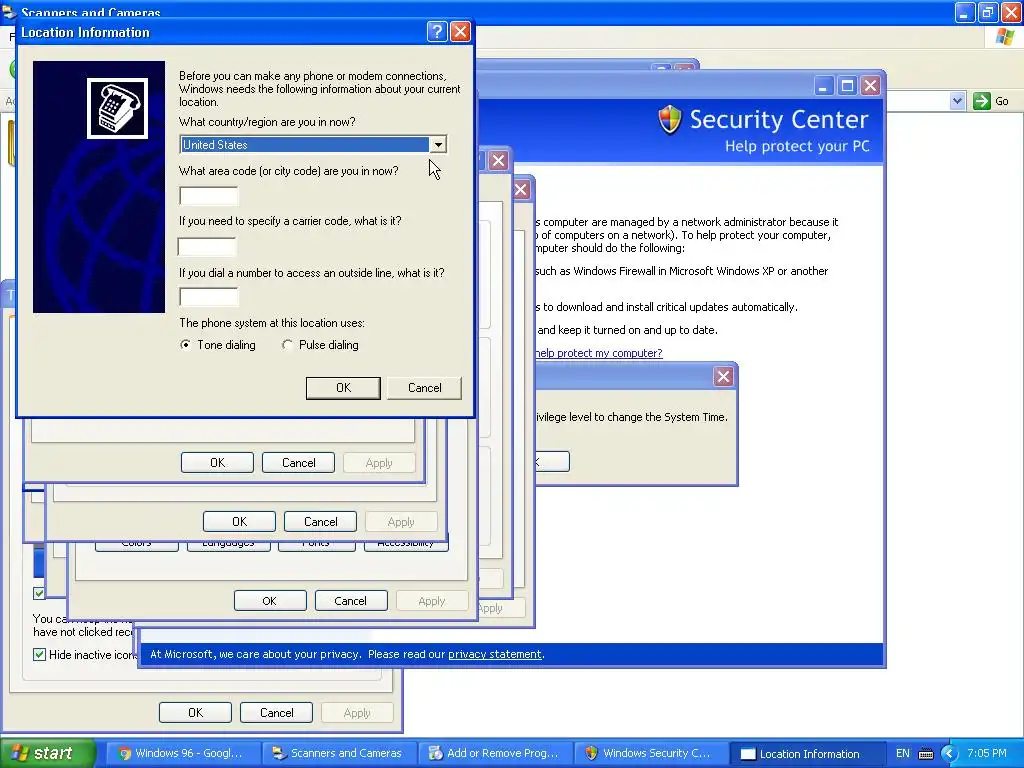This screenshot has width=1024, height=768.
Task: Click the keyboard icon in system tray
Action: click(925, 754)
